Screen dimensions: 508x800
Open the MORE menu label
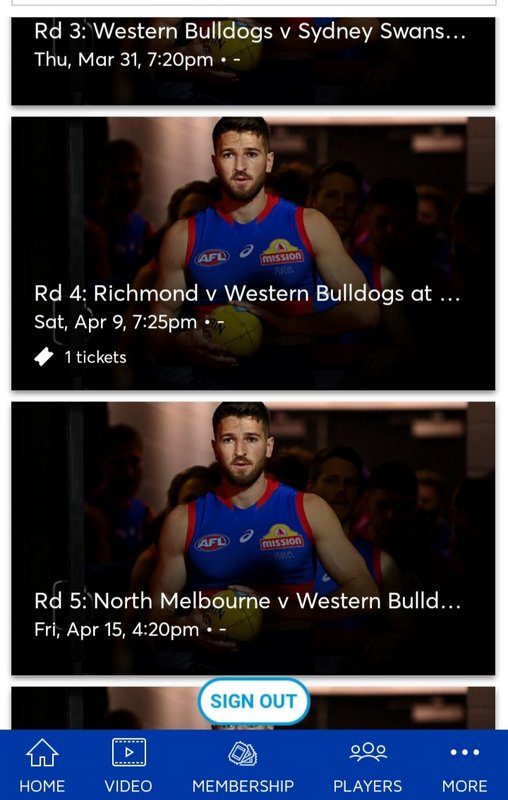(464, 786)
